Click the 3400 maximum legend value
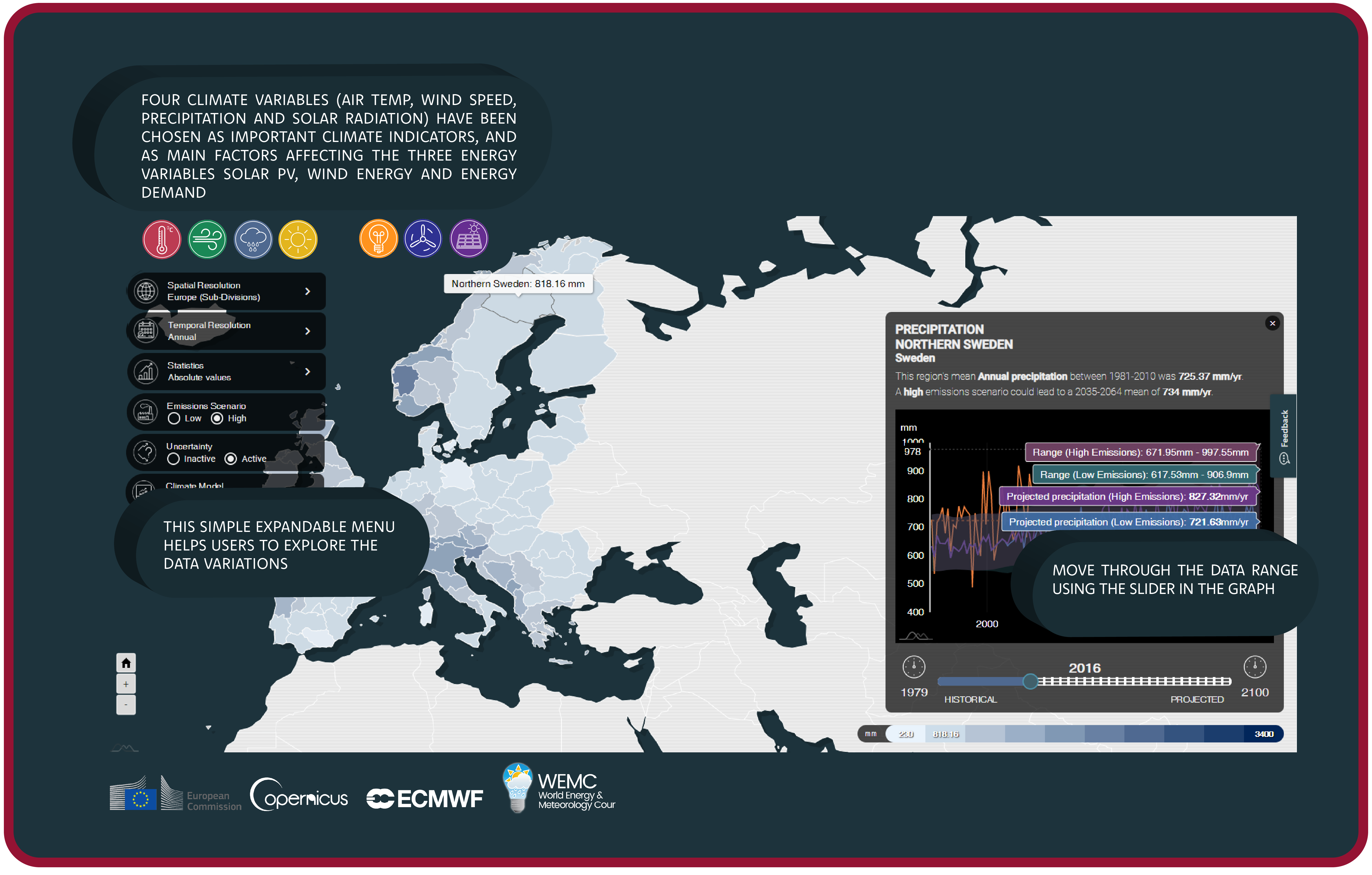 pos(1264,734)
